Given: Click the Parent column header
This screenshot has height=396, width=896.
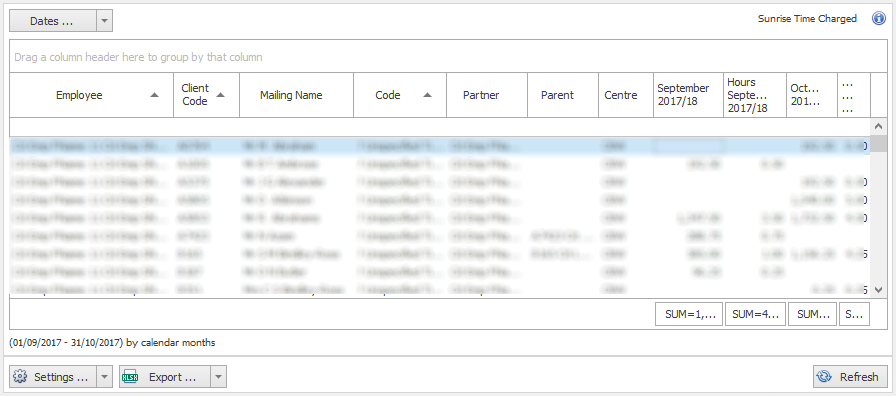Looking at the screenshot, I should tap(563, 95).
